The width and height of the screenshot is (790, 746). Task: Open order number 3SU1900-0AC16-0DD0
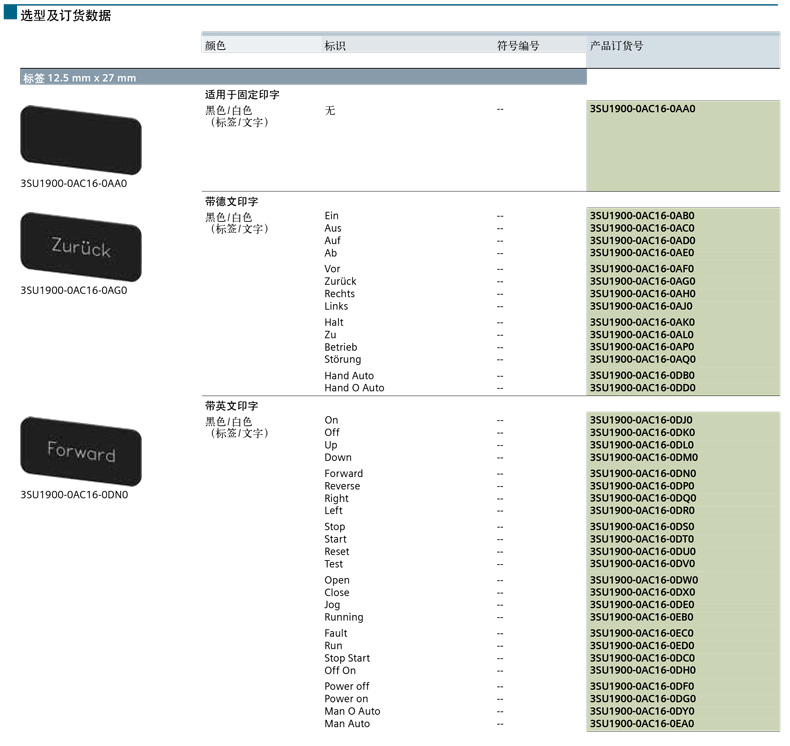pyautogui.click(x=642, y=388)
